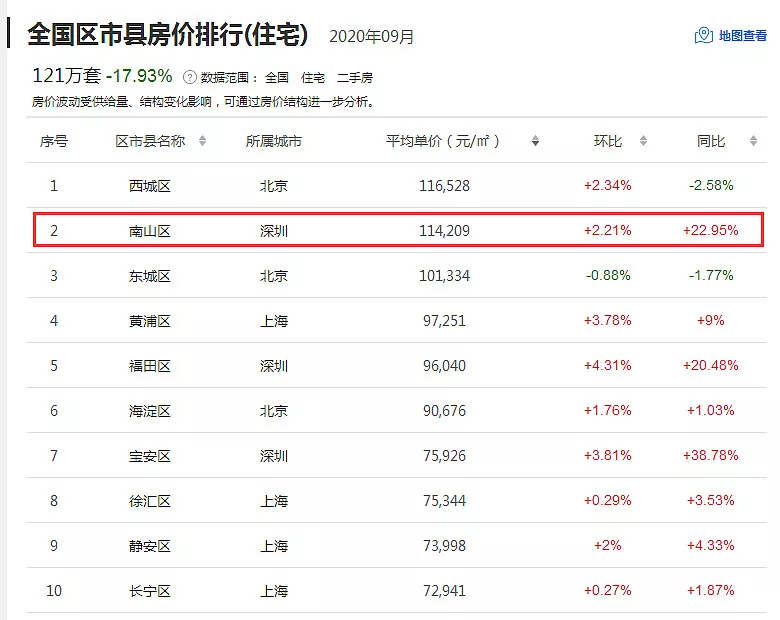Click price value 90,676
Image resolution: width=780 pixels, height=620 pixels.
(444, 411)
